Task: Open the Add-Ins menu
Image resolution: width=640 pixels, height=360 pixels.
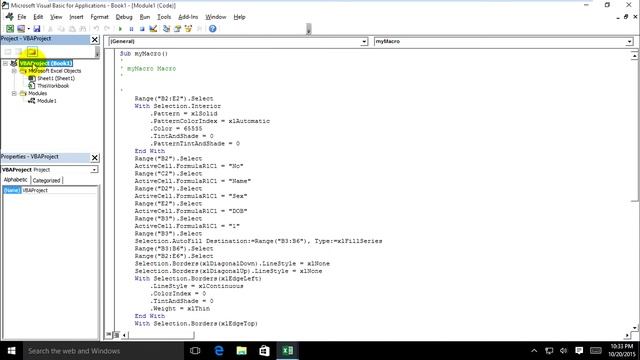Action: point(188,17)
